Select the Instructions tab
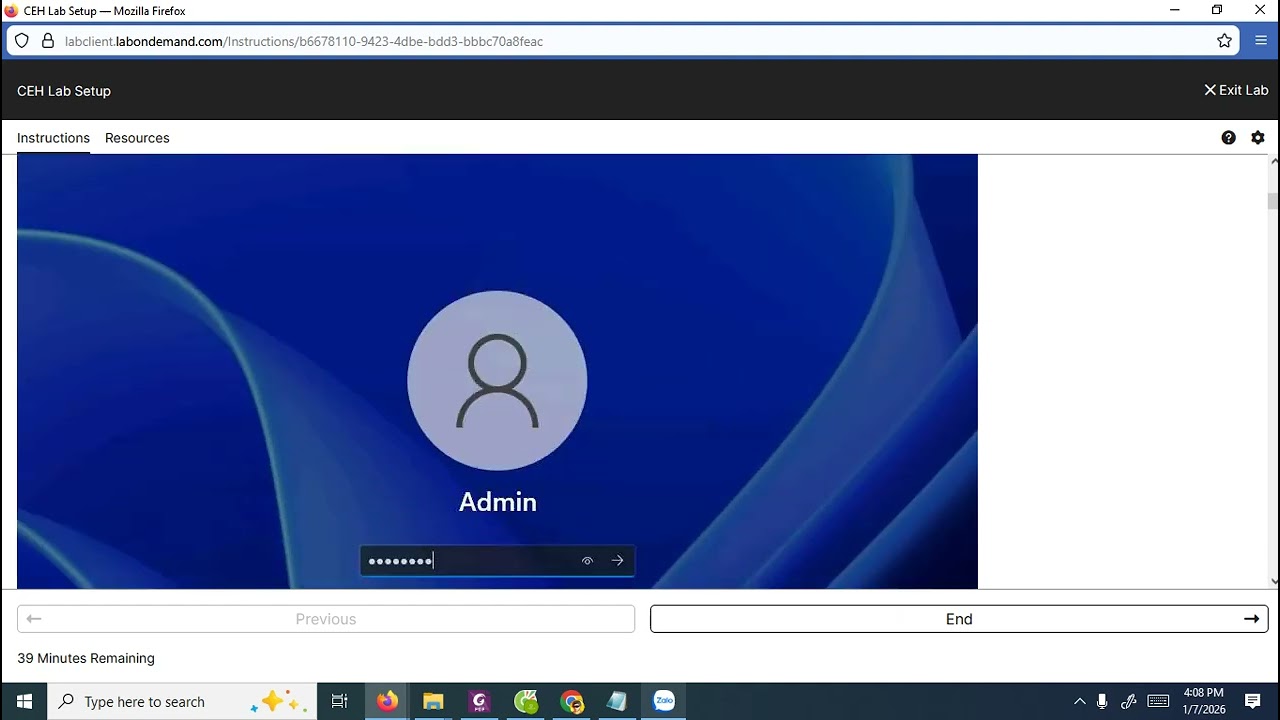This screenshot has width=1280, height=720. [53, 138]
